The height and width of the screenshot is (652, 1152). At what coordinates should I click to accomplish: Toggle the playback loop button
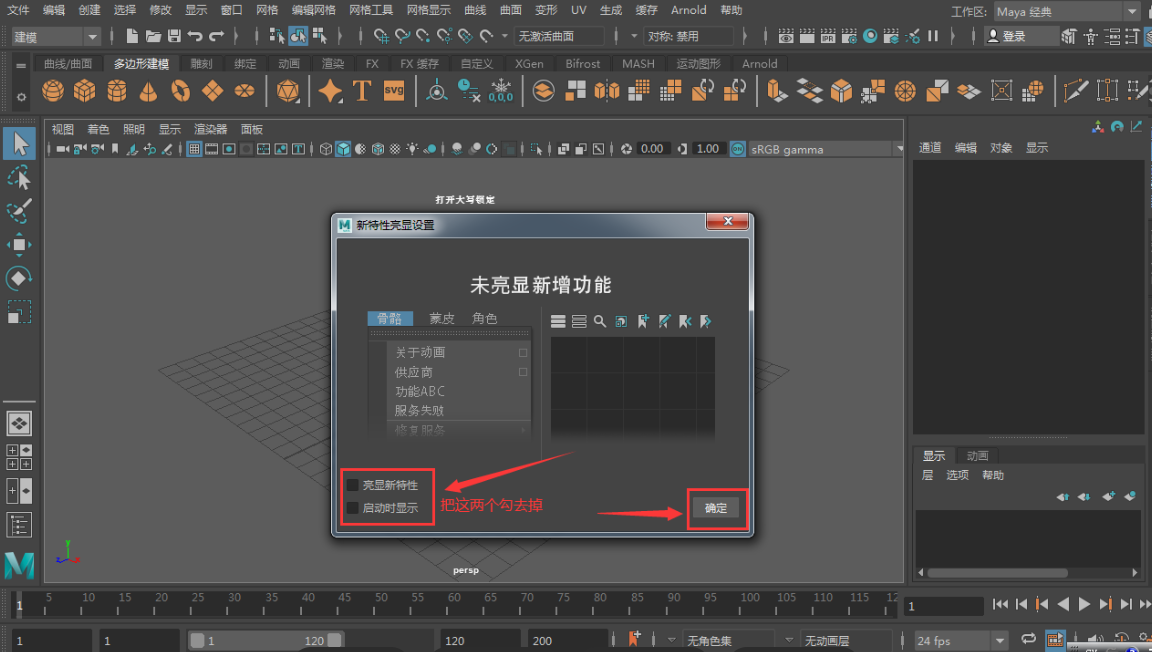(1029, 639)
